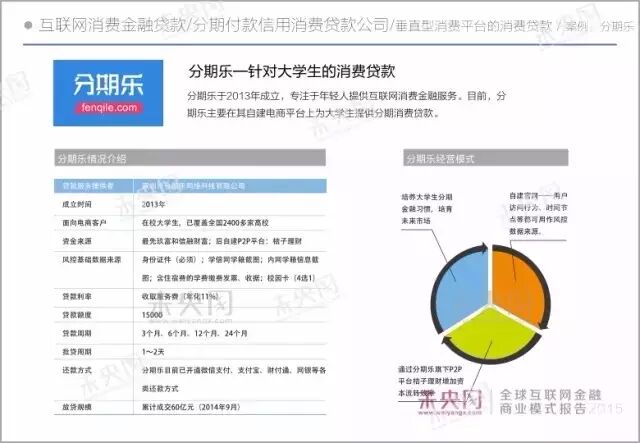The height and width of the screenshot is (443, 640).
Task: Click the yellow-green segment of the pie chart
Action: pyautogui.click(x=490, y=333)
